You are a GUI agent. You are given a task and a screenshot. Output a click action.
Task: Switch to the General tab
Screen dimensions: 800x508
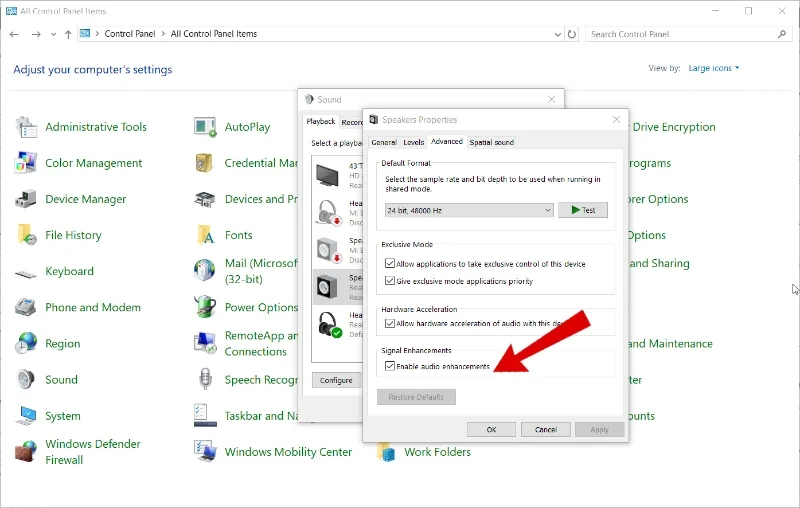click(x=384, y=142)
